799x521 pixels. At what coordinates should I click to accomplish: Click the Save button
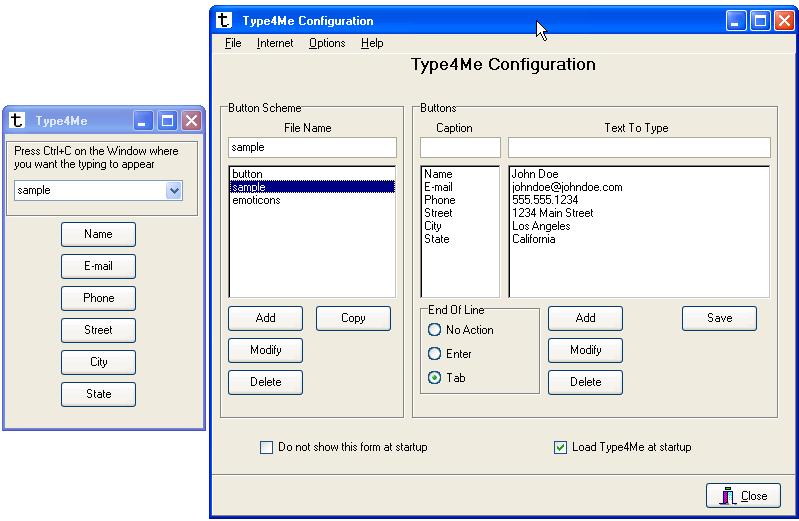coord(720,318)
